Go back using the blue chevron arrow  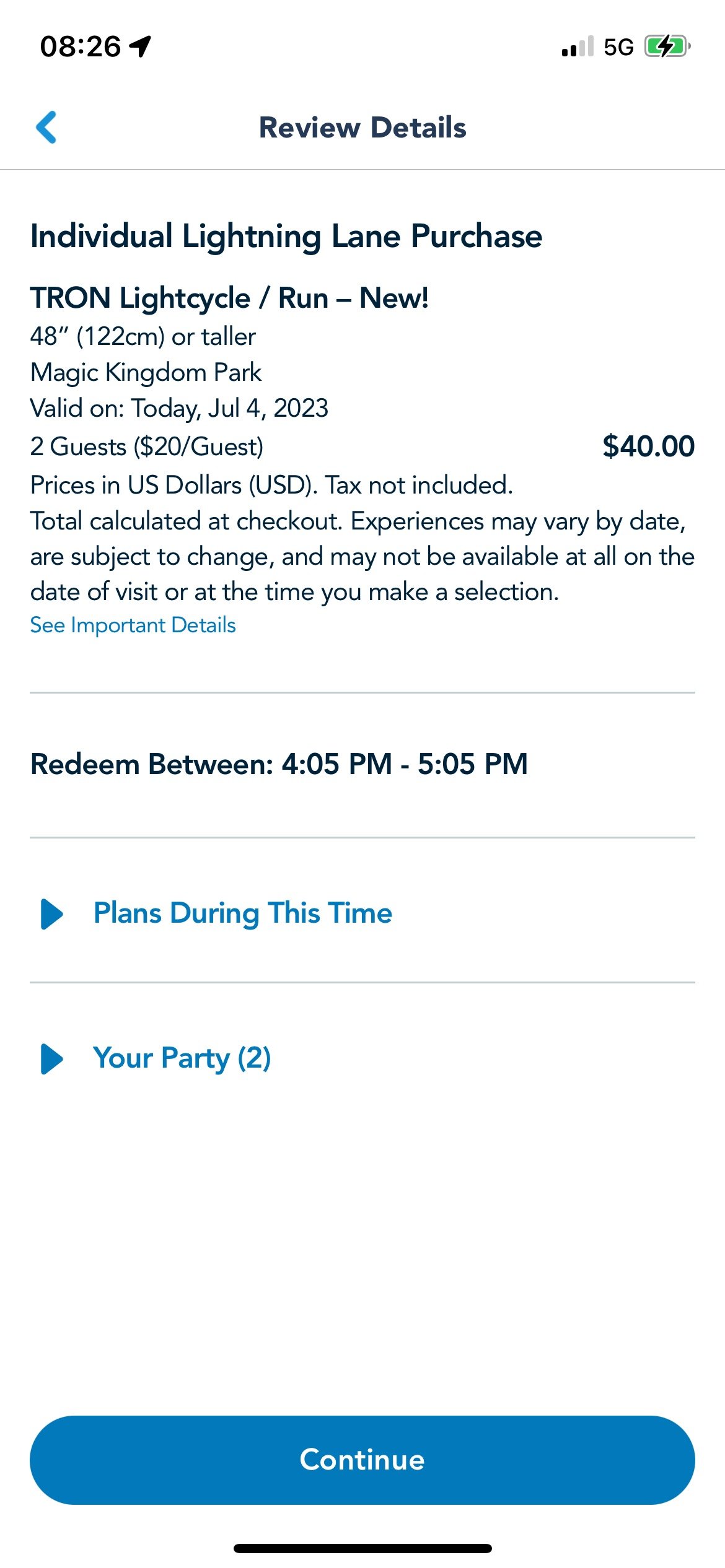point(46,128)
